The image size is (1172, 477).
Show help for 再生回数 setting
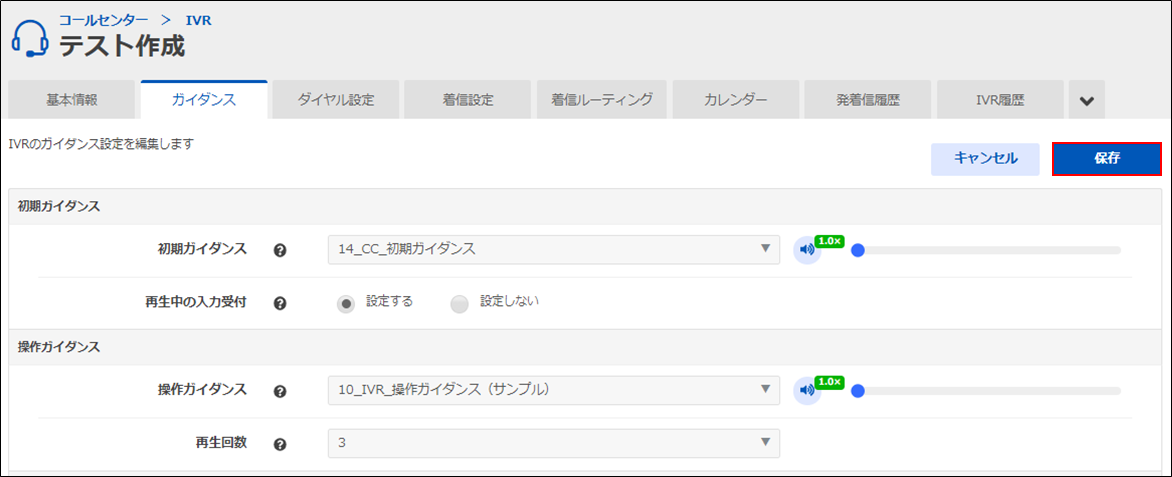tap(280, 443)
